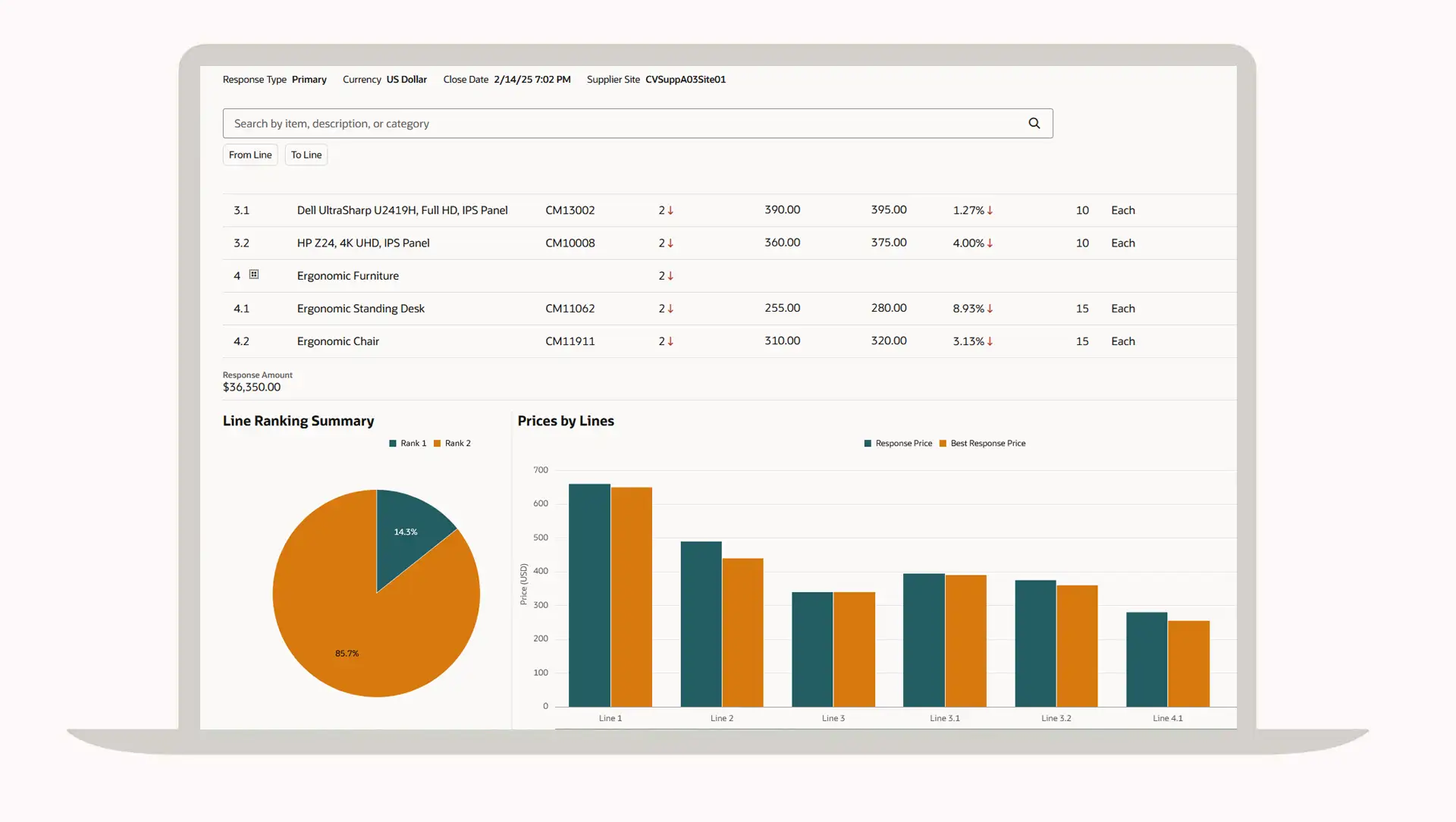Click the Dell UltraSharp U2419H line description
This screenshot has width=1456, height=822.
[402, 211]
